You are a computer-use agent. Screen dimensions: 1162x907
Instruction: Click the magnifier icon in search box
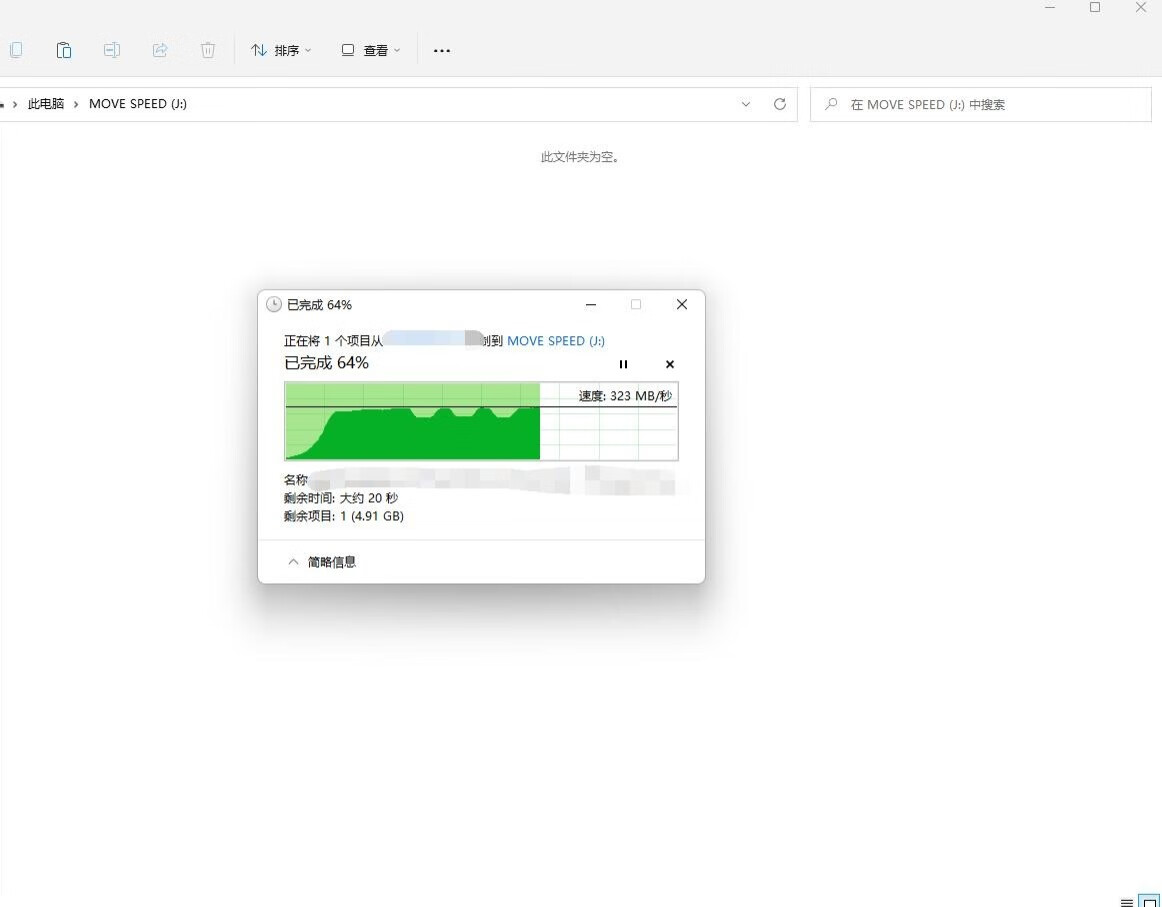coord(831,104)
